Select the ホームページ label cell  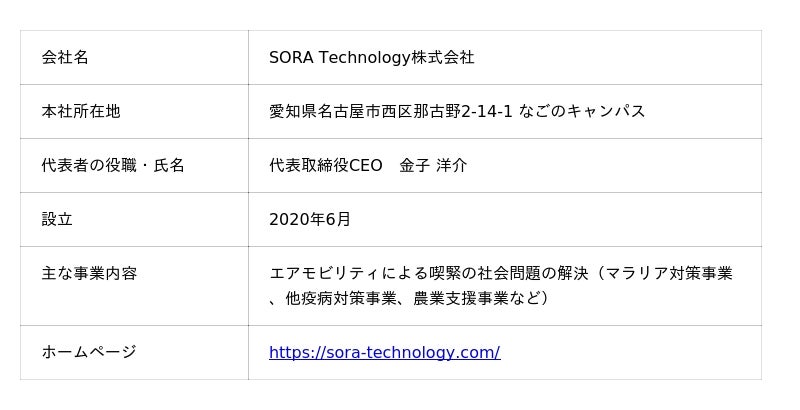[x=89, y=352]
